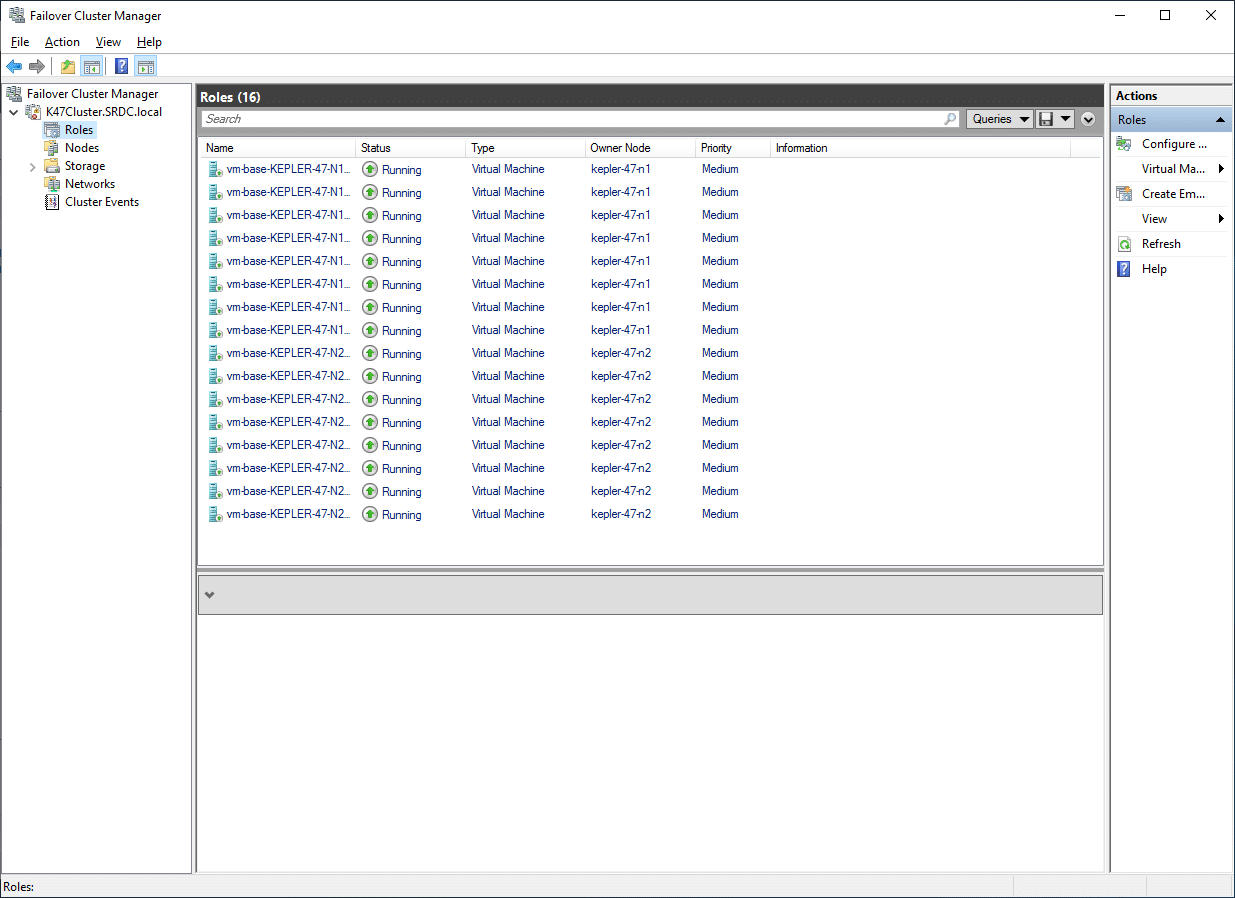
Task: Go back with the blue Back arrow
Action: (14, 67)
